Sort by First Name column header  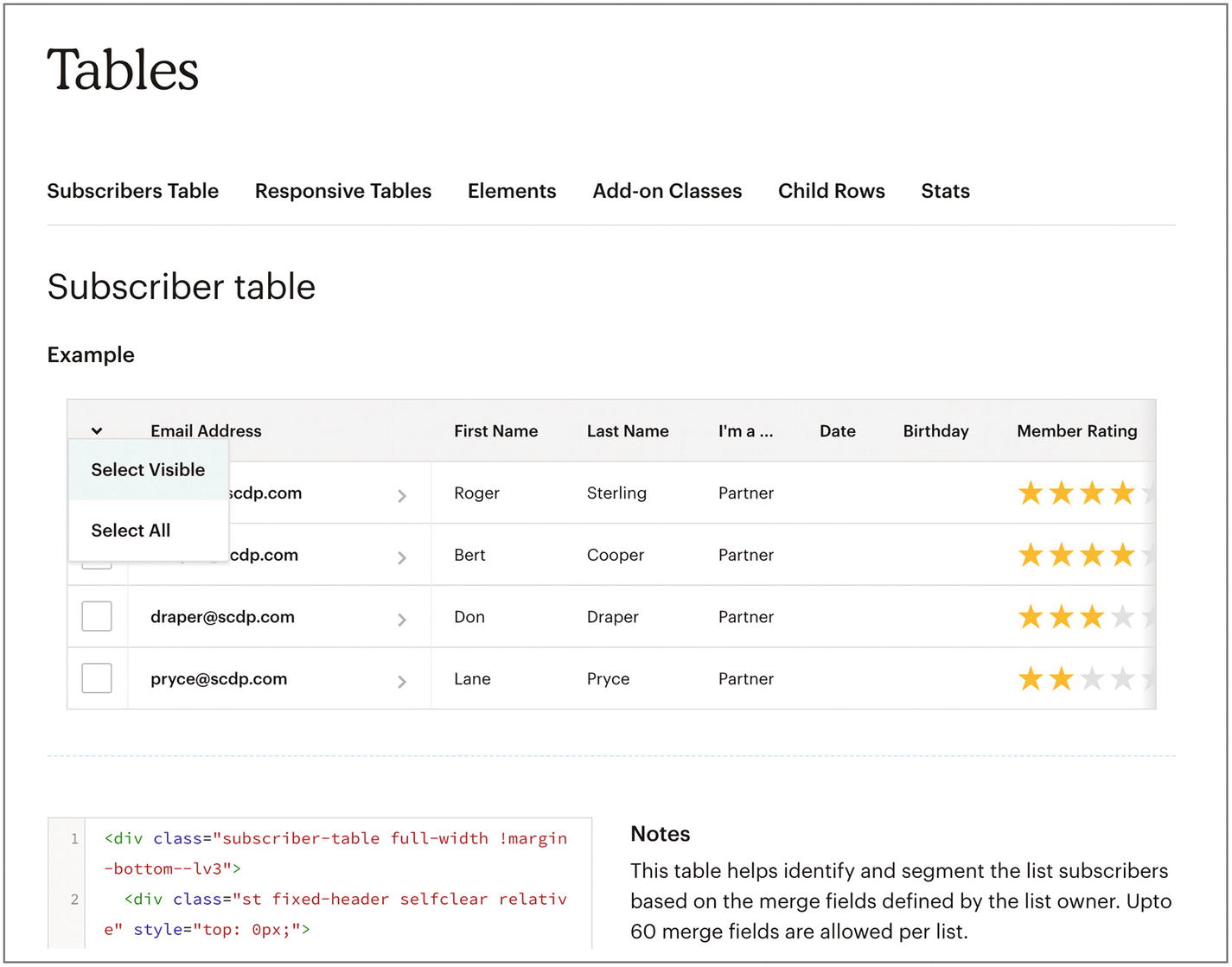495,430
